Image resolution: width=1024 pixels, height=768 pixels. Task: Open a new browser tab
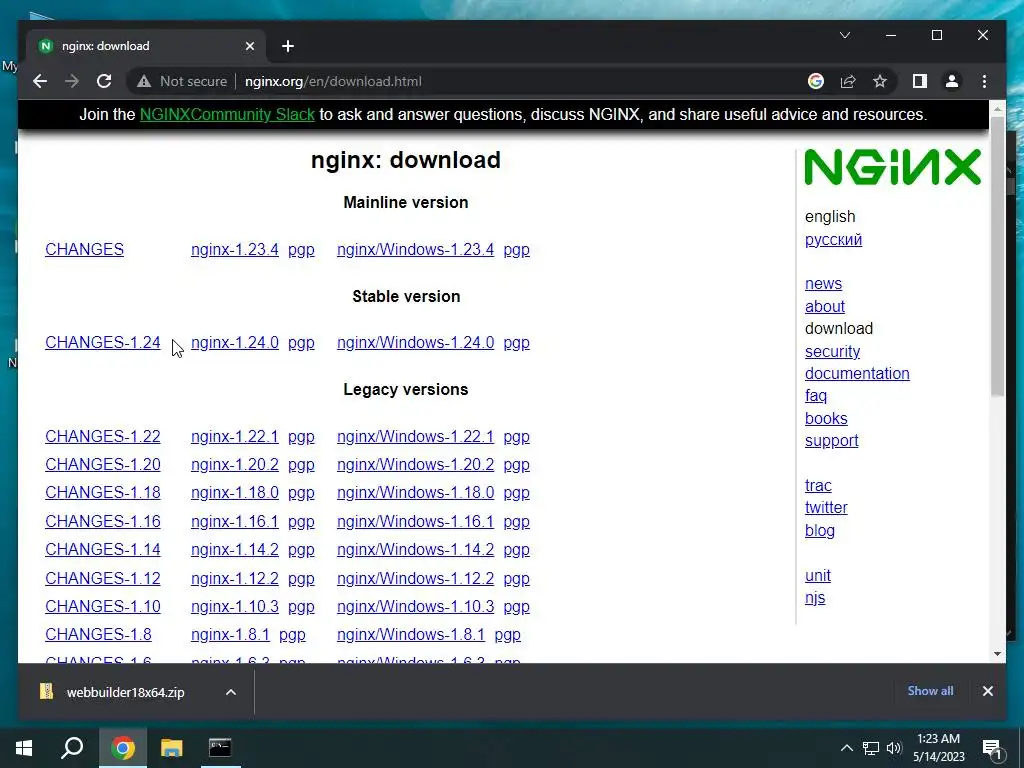tap(287, 46)
